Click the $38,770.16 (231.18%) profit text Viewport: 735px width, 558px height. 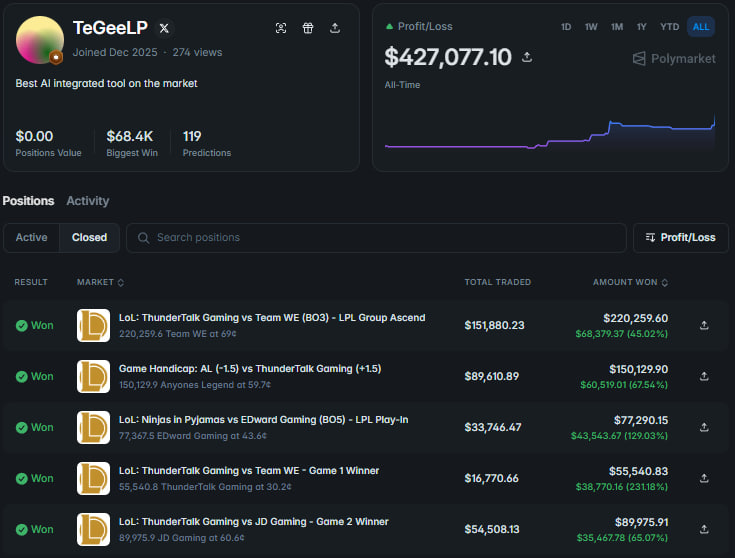[x=622, y=487]
